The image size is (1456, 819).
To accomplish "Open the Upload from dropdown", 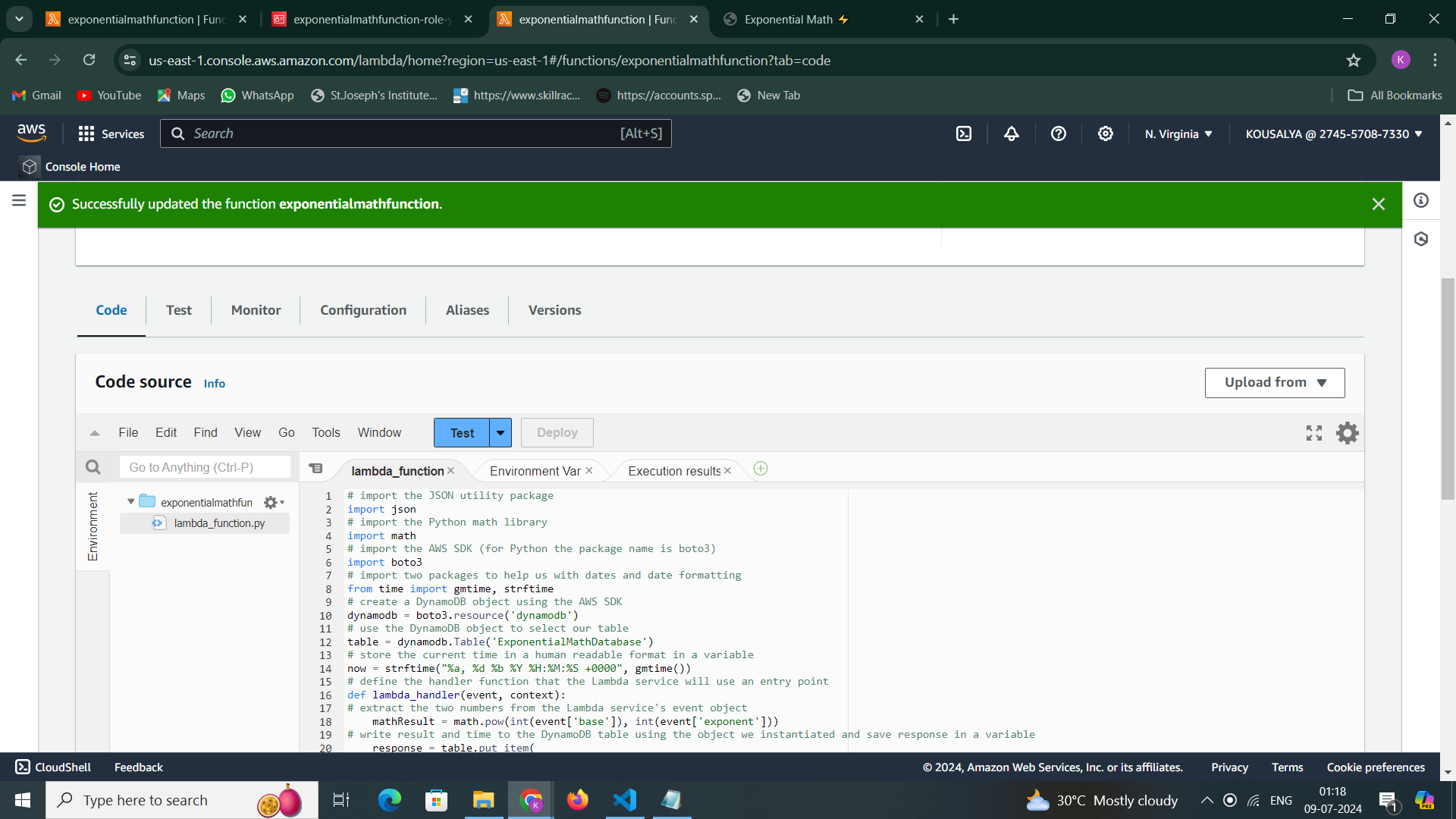I will 1274,383.
